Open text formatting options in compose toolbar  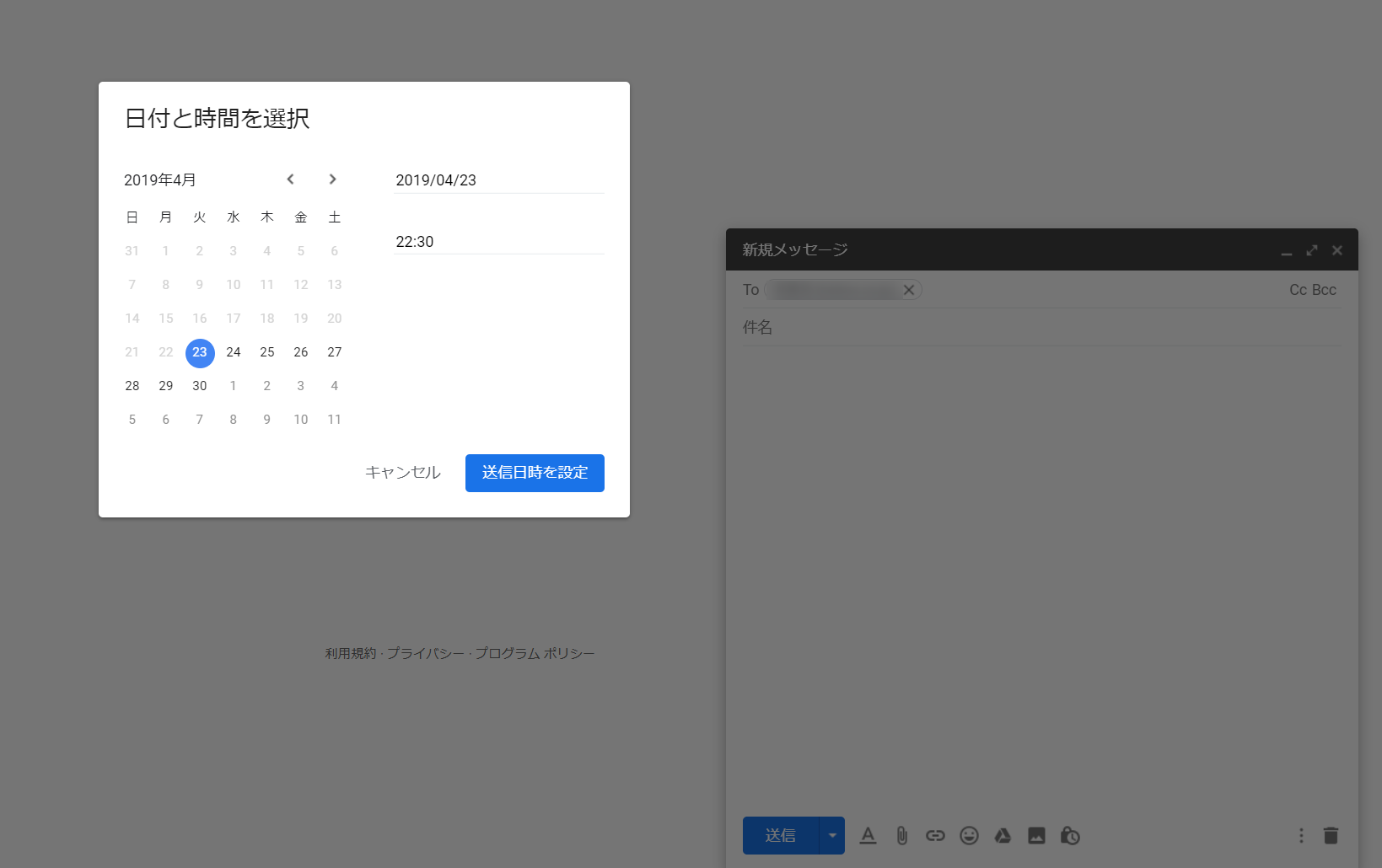868,835
